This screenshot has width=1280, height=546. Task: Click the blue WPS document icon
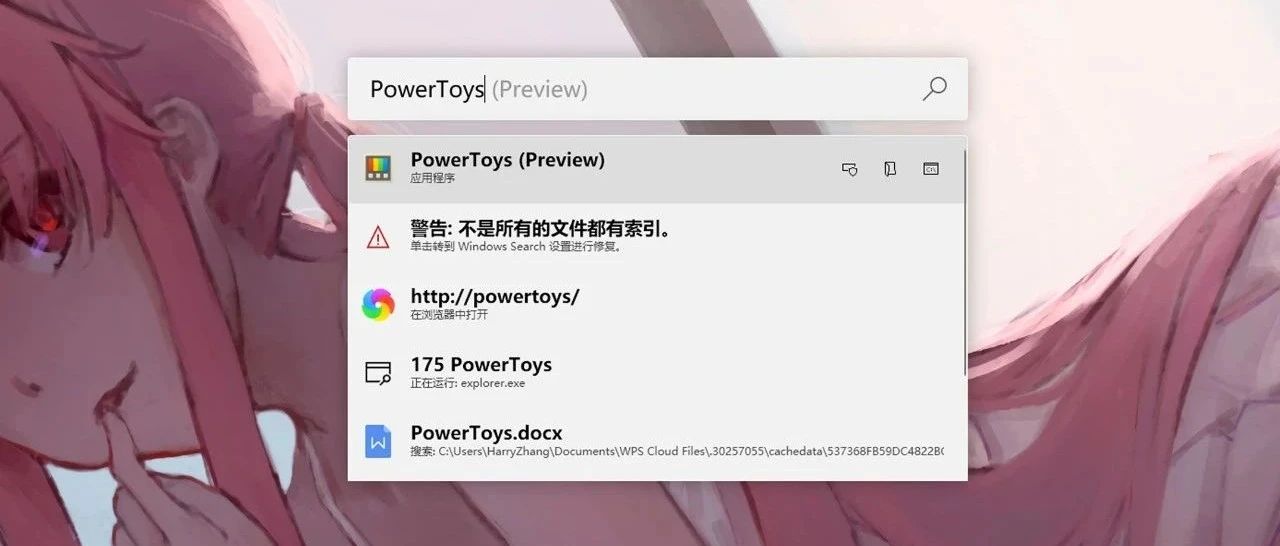(x=378, y=441)
